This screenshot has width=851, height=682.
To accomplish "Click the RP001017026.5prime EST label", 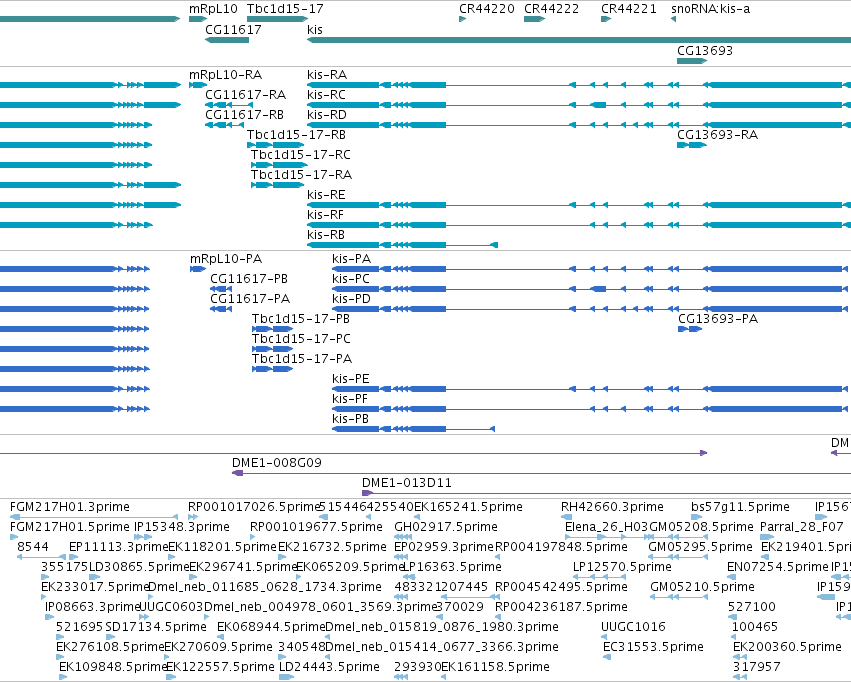I will pyautogui.click(x=253, y=507).
